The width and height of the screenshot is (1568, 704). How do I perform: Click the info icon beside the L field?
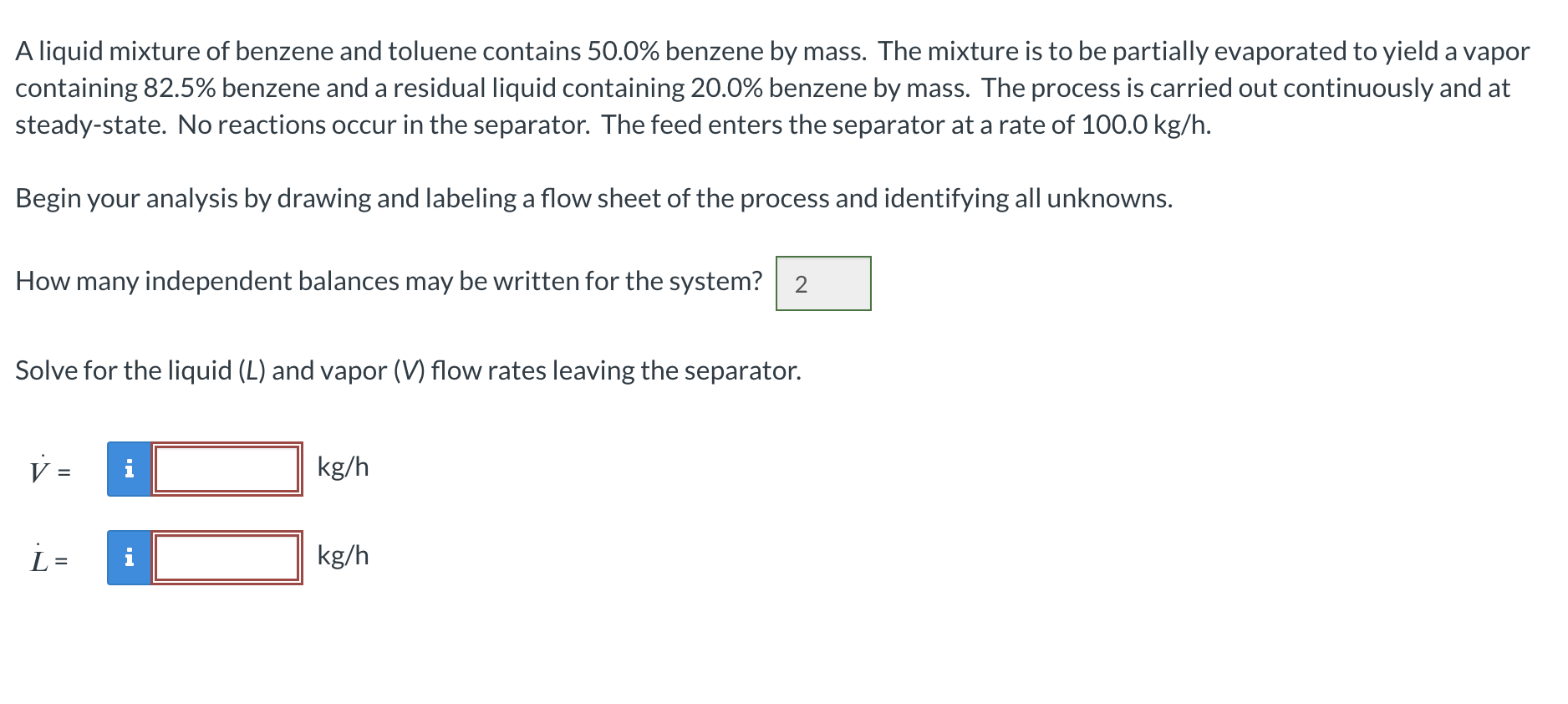[128, 556]
